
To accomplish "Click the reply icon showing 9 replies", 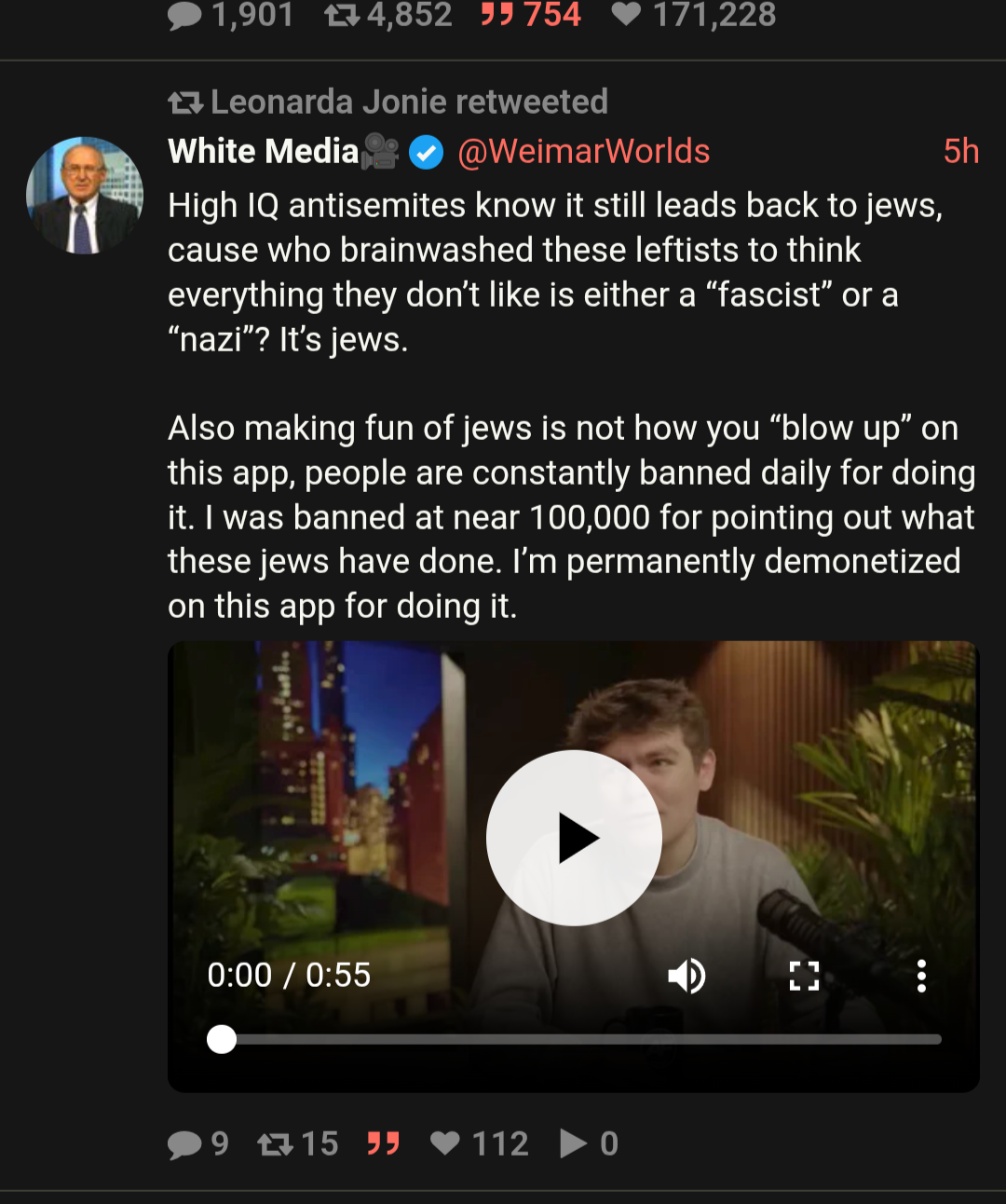I will pos(184,1143).
